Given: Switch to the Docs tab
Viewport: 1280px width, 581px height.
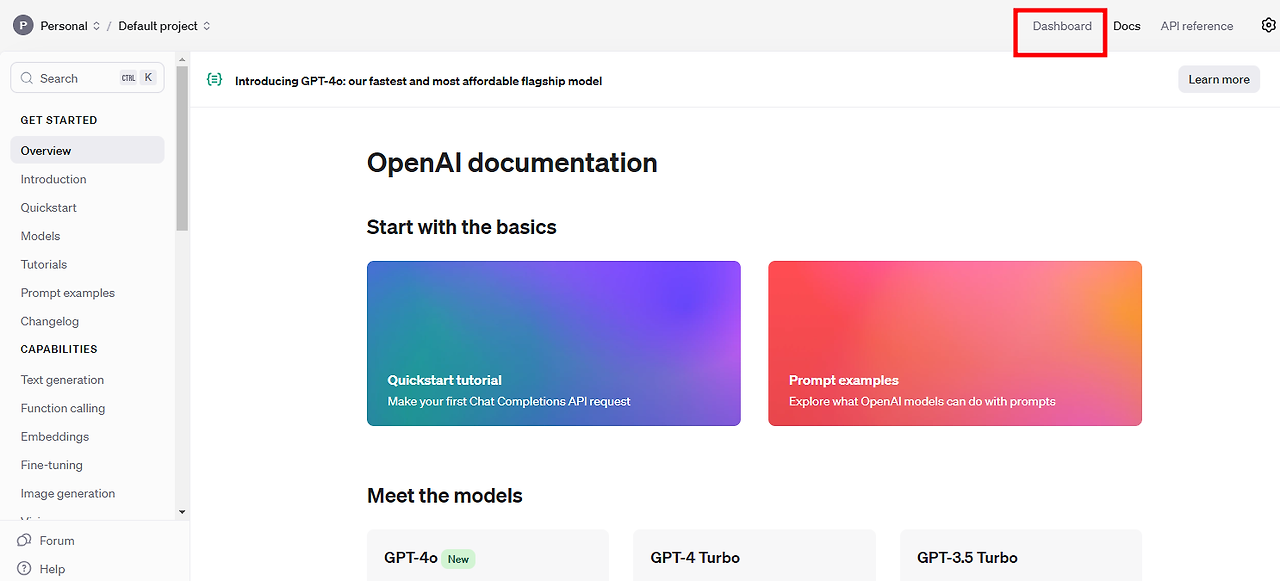Looking at the screenshot, I should tap(1127, 26).
